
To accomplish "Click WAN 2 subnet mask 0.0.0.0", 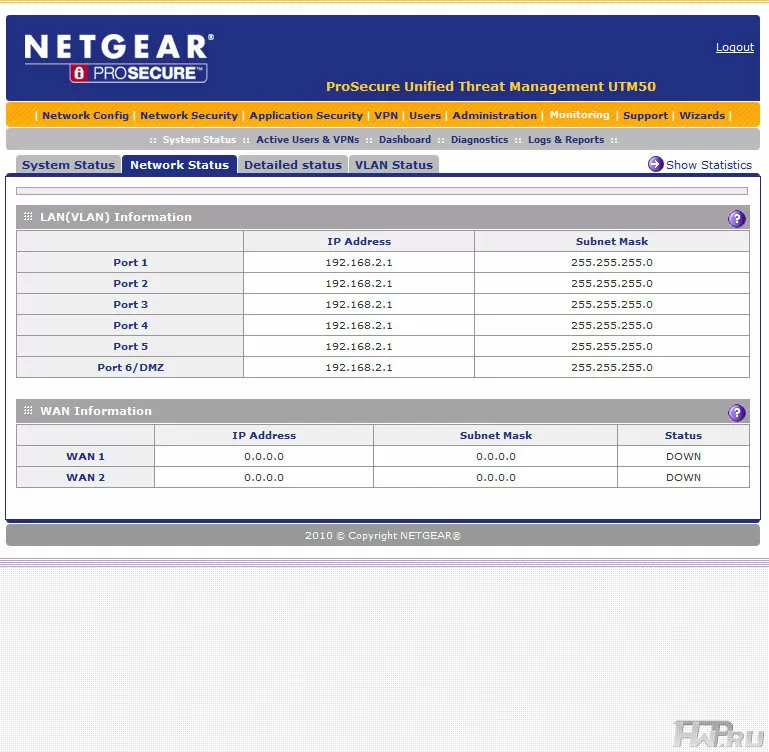I will (x=496, y=478).
